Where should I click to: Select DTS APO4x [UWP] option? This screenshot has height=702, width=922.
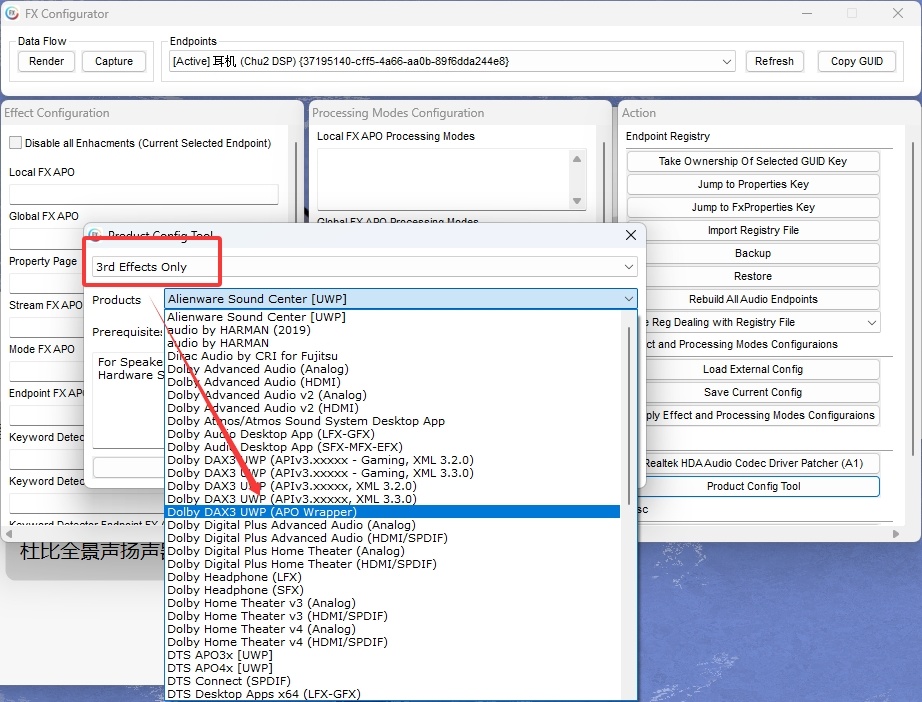pos(393,668)
